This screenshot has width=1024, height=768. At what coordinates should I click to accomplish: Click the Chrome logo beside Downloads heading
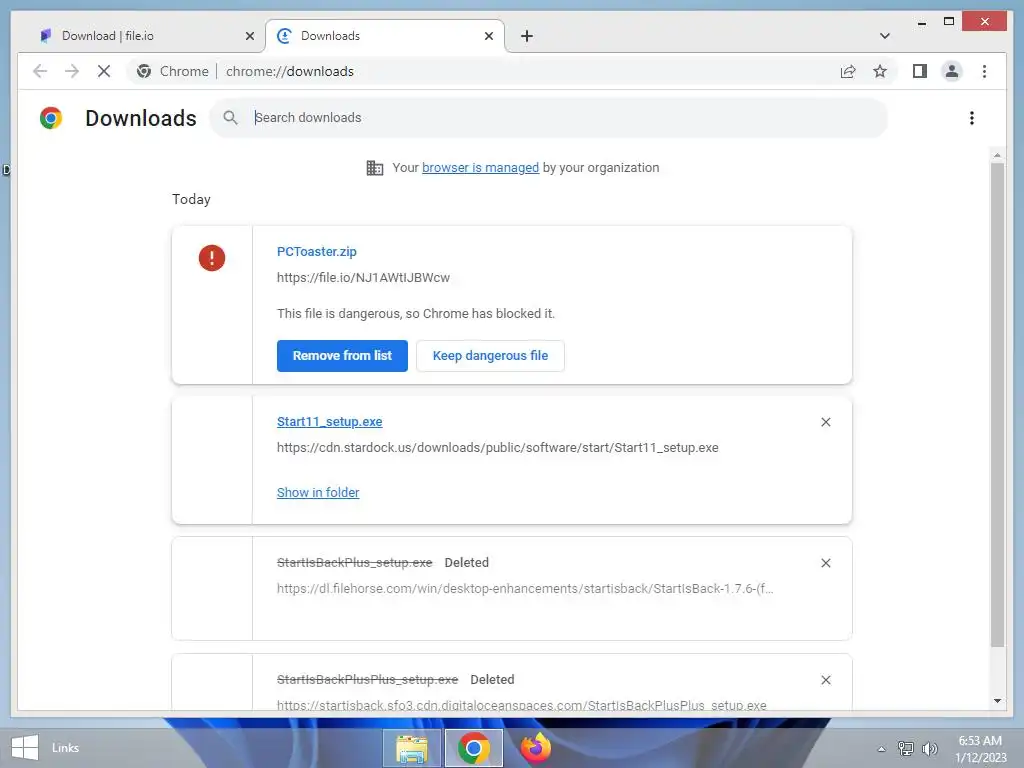pos(51,118)
